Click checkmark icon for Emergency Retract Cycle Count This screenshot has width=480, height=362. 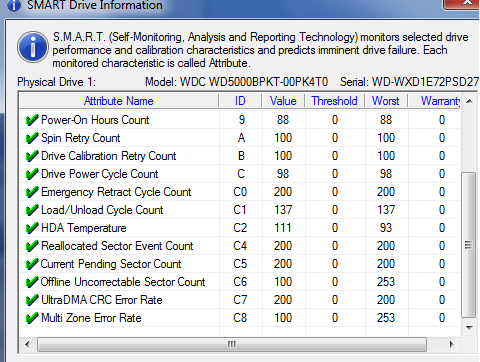(x=32, y=192)
